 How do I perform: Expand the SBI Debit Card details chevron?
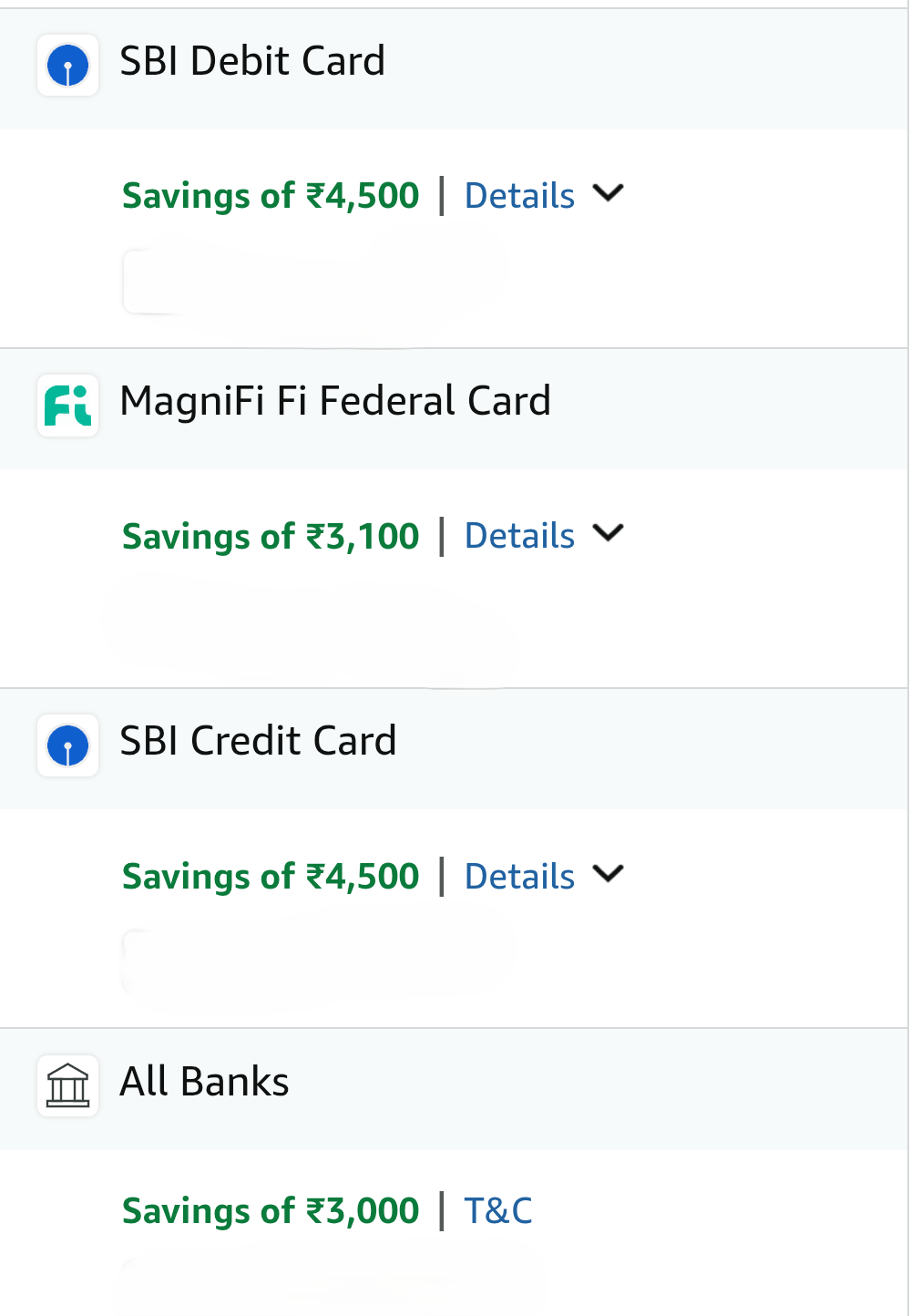pos(608,193)
